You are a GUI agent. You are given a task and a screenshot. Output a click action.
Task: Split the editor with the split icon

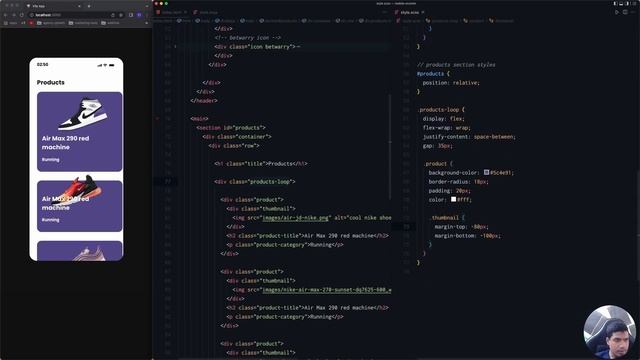625,12
